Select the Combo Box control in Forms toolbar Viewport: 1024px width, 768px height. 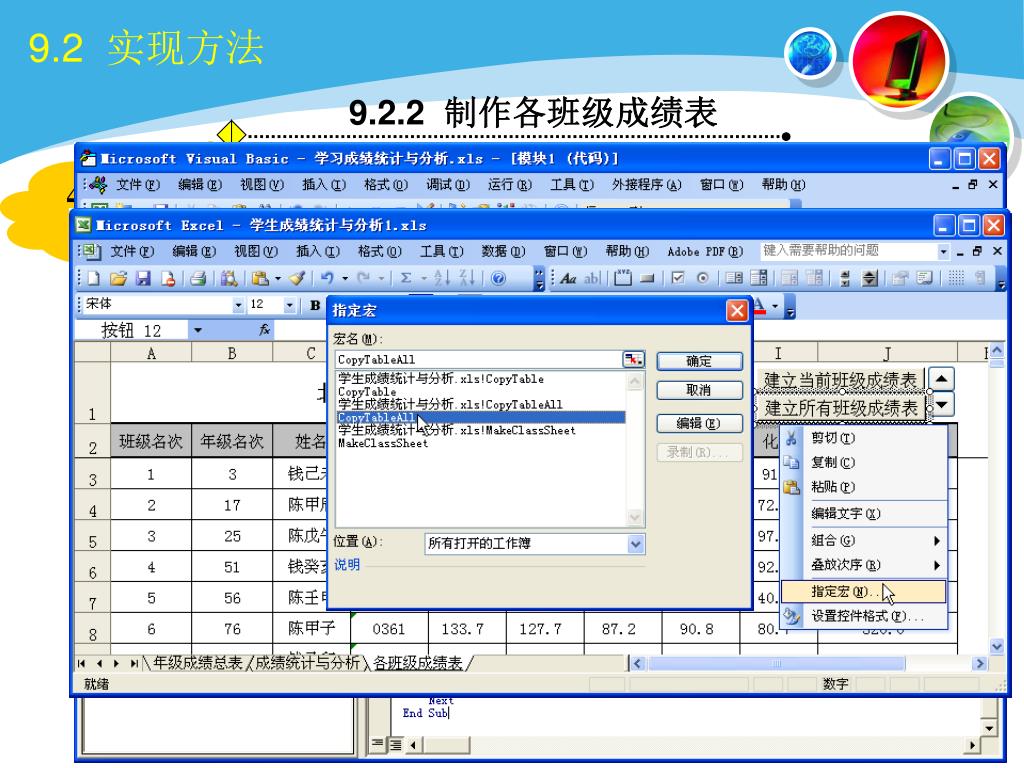[x=759, y=279]
